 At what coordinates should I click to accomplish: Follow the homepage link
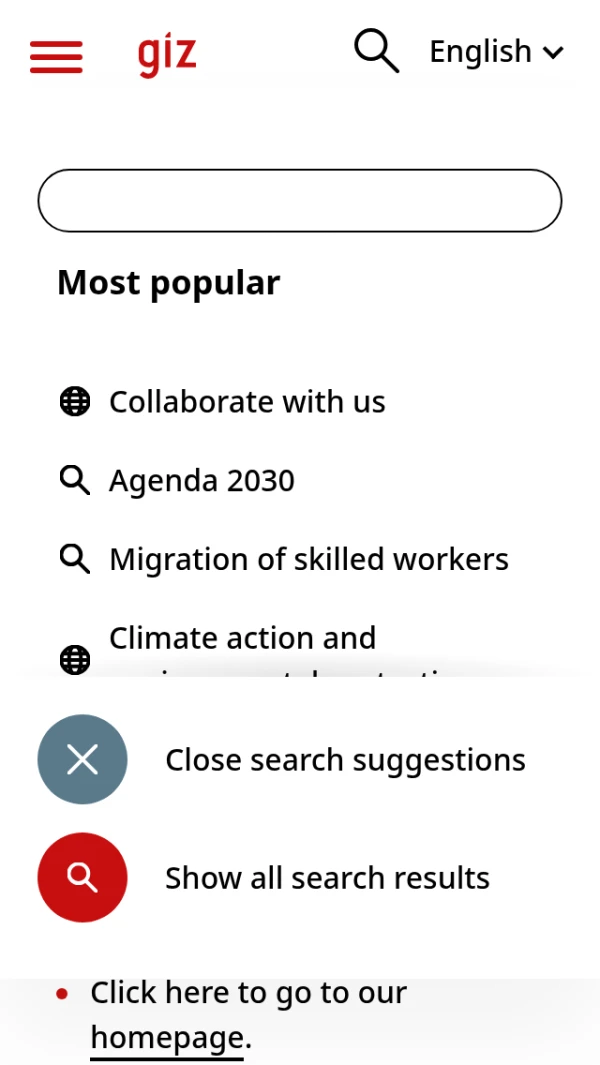click(167, 1038)
